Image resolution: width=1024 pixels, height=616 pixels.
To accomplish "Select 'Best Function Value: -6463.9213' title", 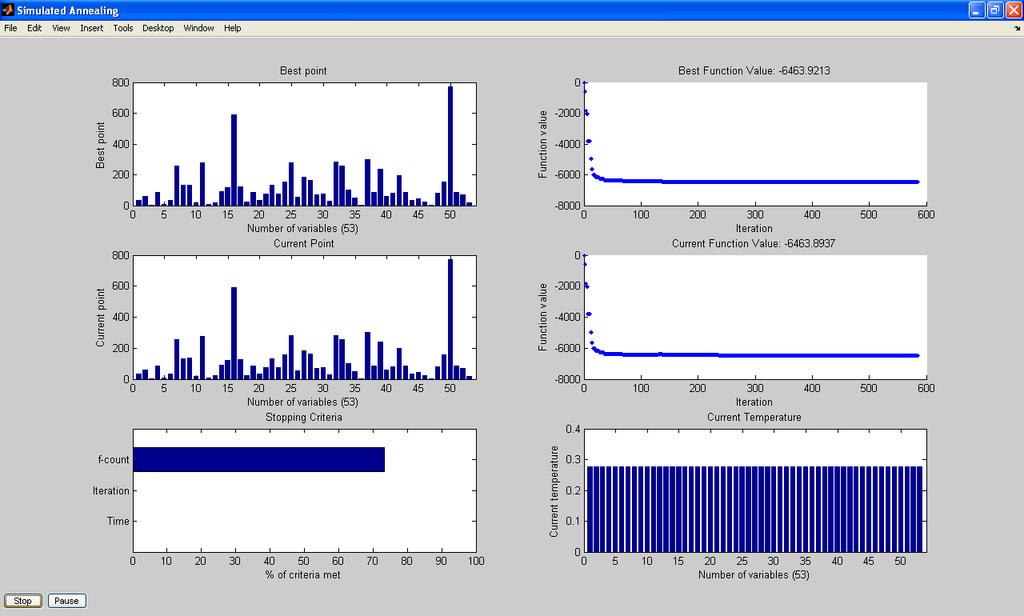I will click(754, 71).
